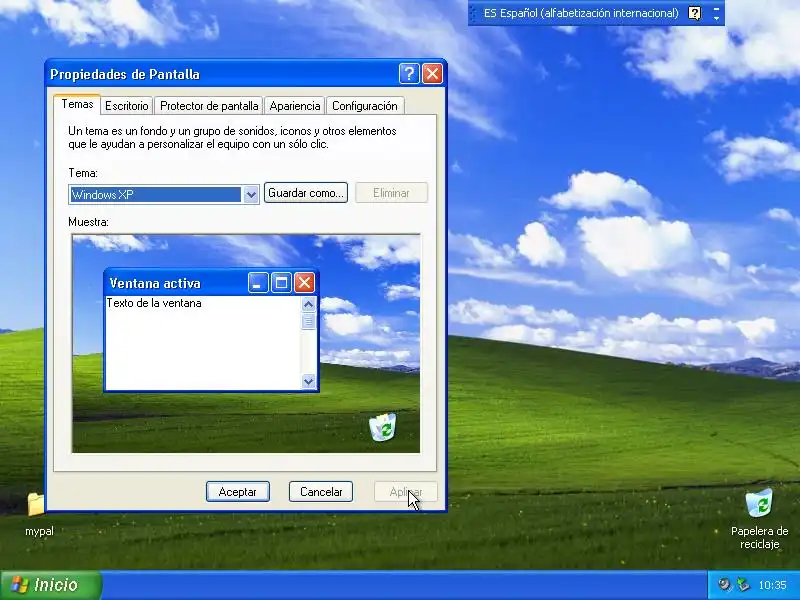This screenshot has width=800, height=600.
Task: Select the Papelera de reciclaje desktop icon
Action: pyautogui.click(x=759, y=518)
